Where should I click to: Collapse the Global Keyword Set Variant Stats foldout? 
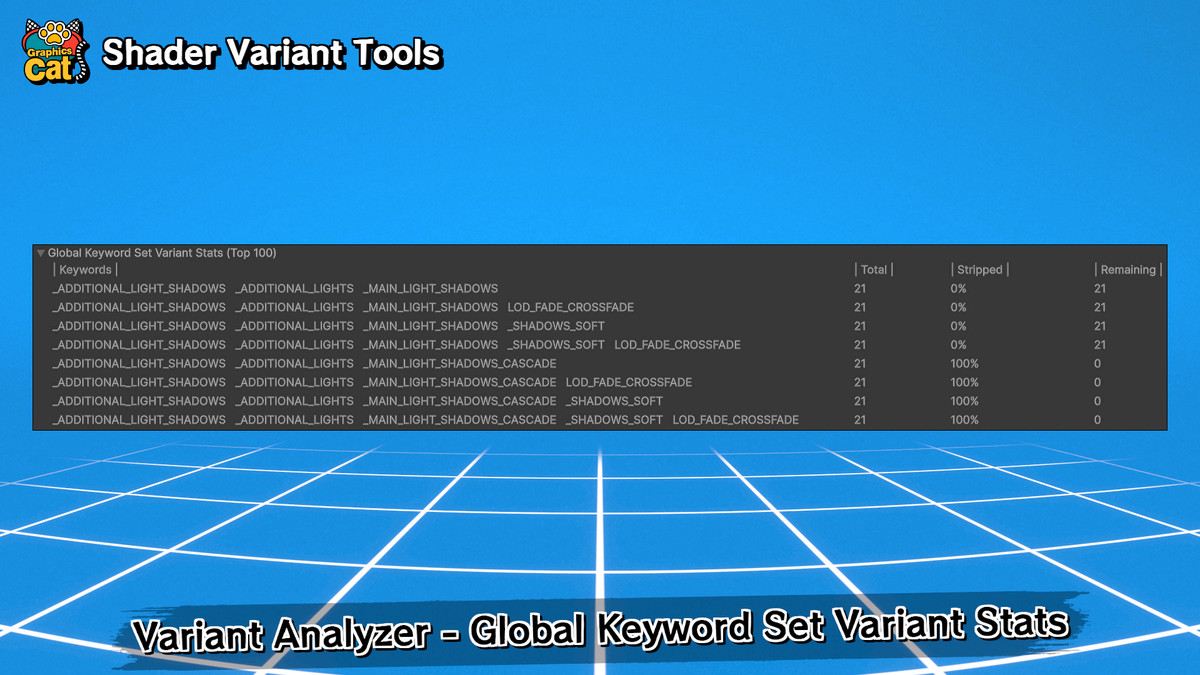[x=40, y=253]
